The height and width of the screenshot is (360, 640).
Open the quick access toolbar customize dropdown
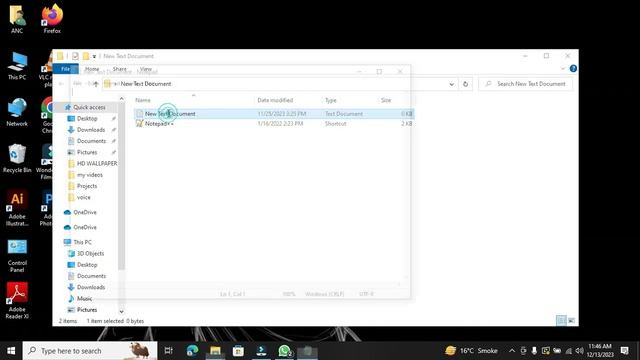click(x=94, y=56)
